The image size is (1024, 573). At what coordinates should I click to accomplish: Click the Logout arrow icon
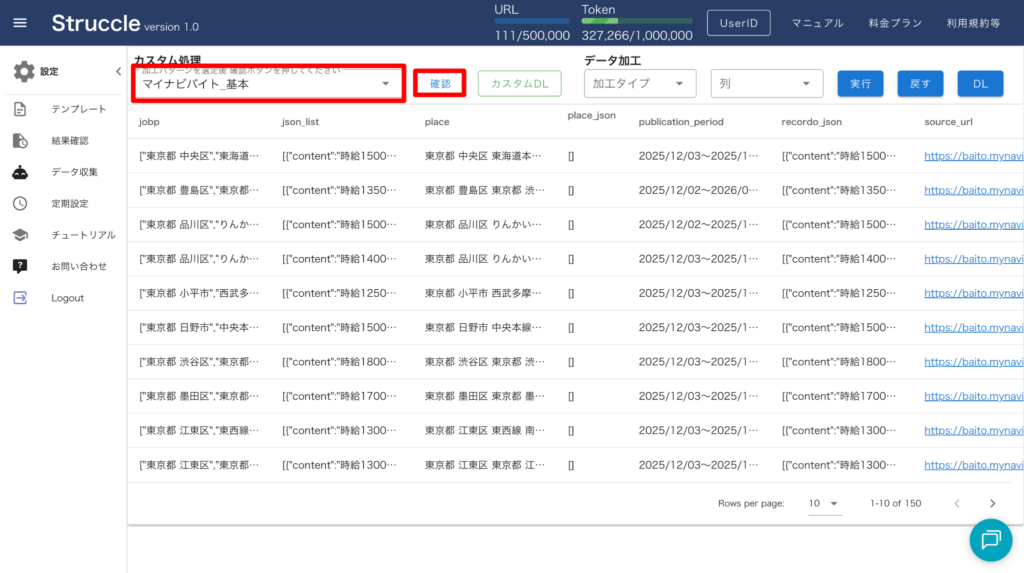point(20,298)
